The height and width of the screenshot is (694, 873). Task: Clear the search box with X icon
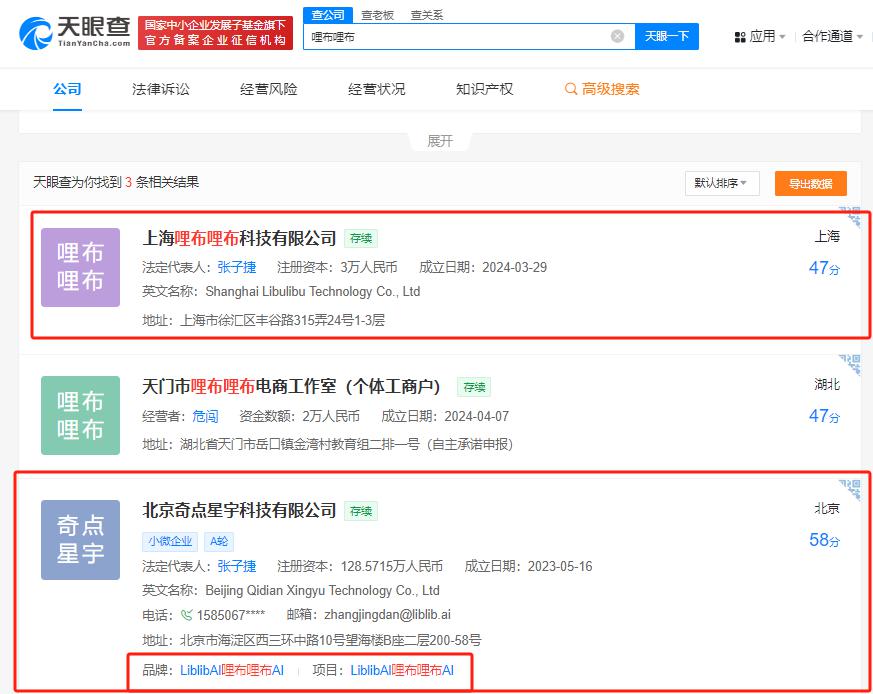pos(617,36)
